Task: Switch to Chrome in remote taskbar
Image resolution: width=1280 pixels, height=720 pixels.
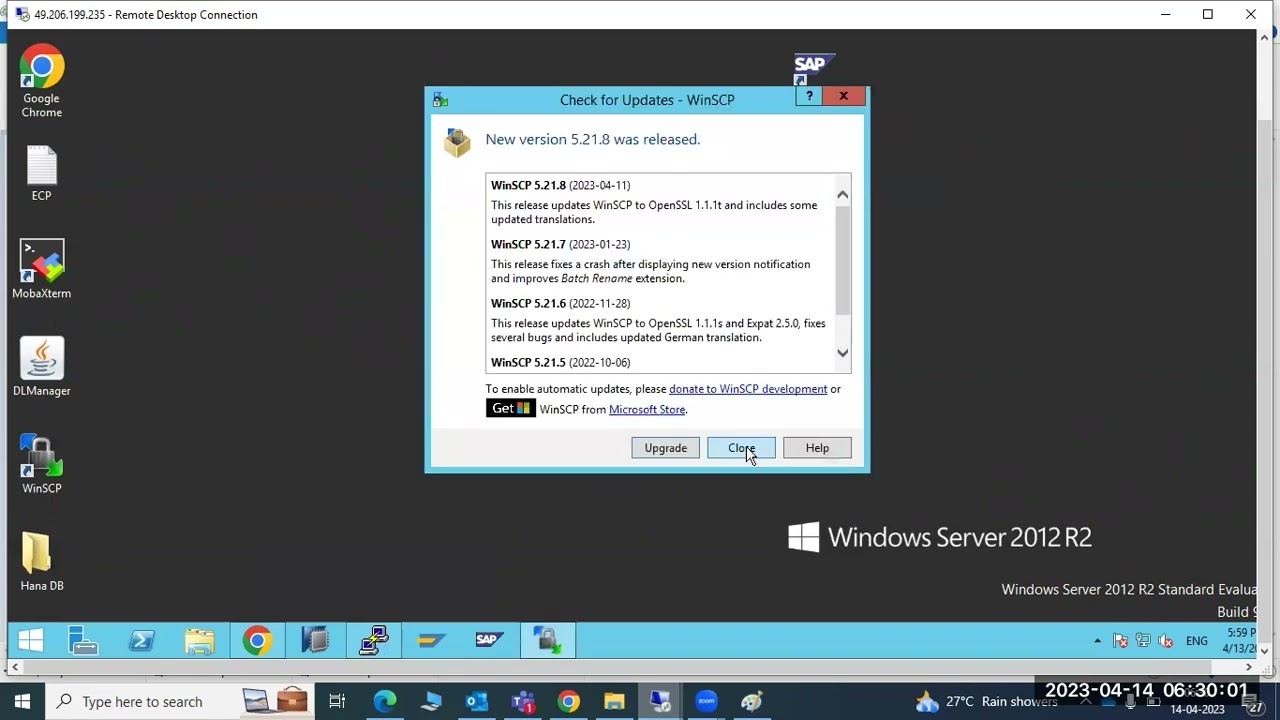Action: click(x=257, y=641)
